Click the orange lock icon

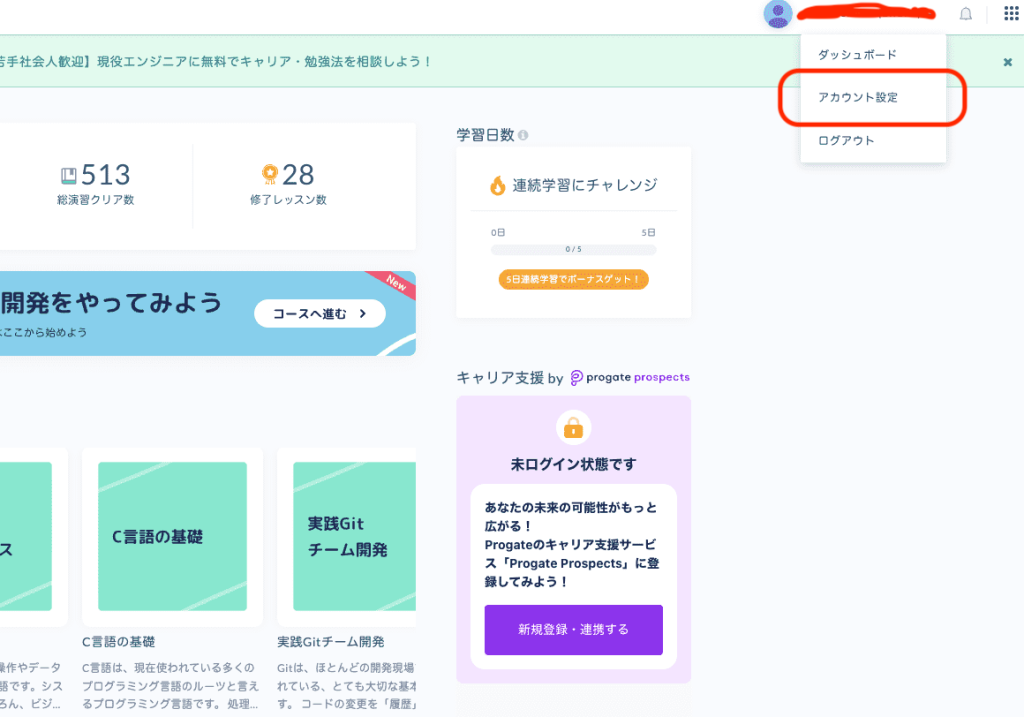573,428
